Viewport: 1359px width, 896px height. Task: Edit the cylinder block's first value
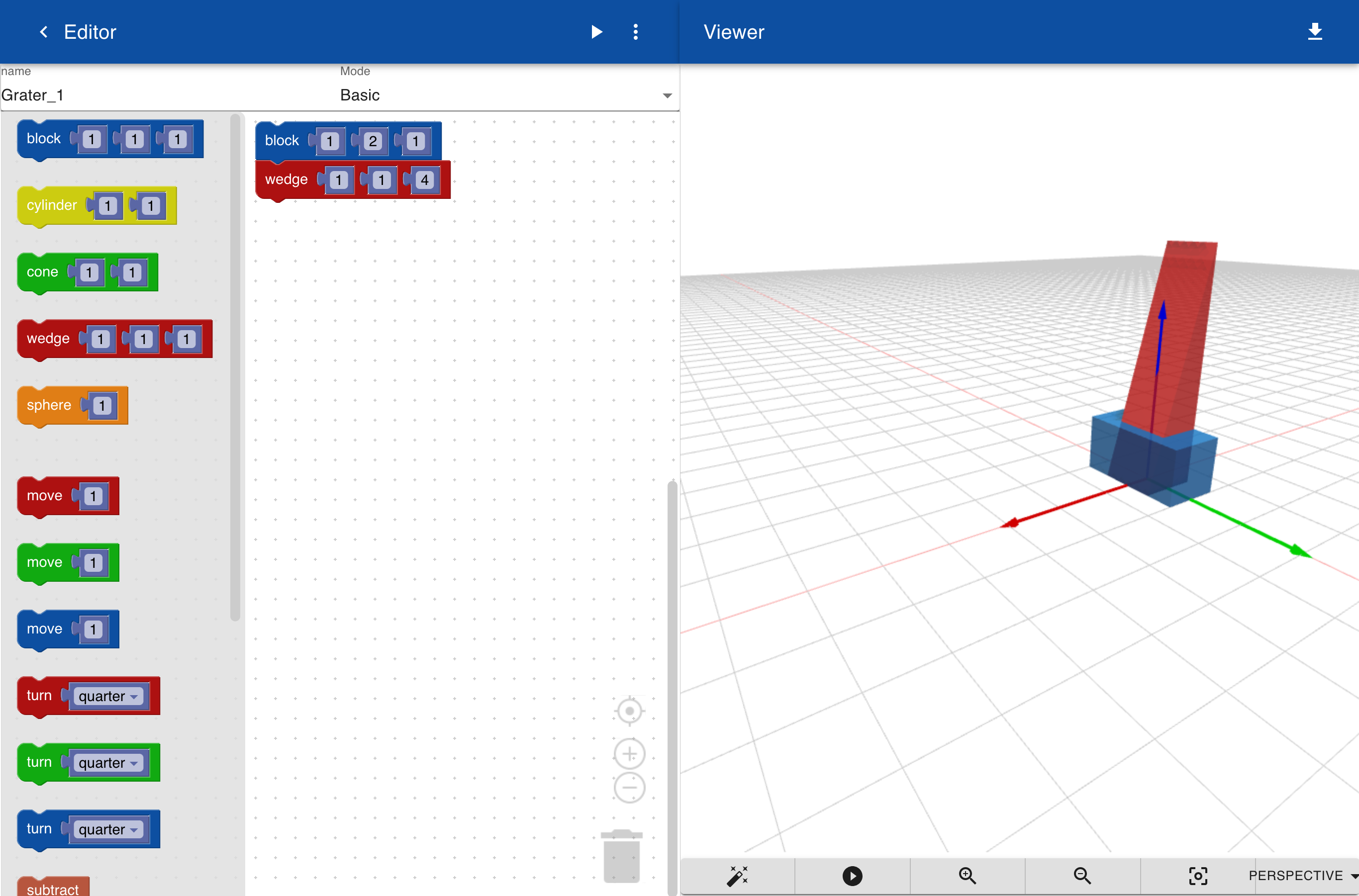[107, 206]
